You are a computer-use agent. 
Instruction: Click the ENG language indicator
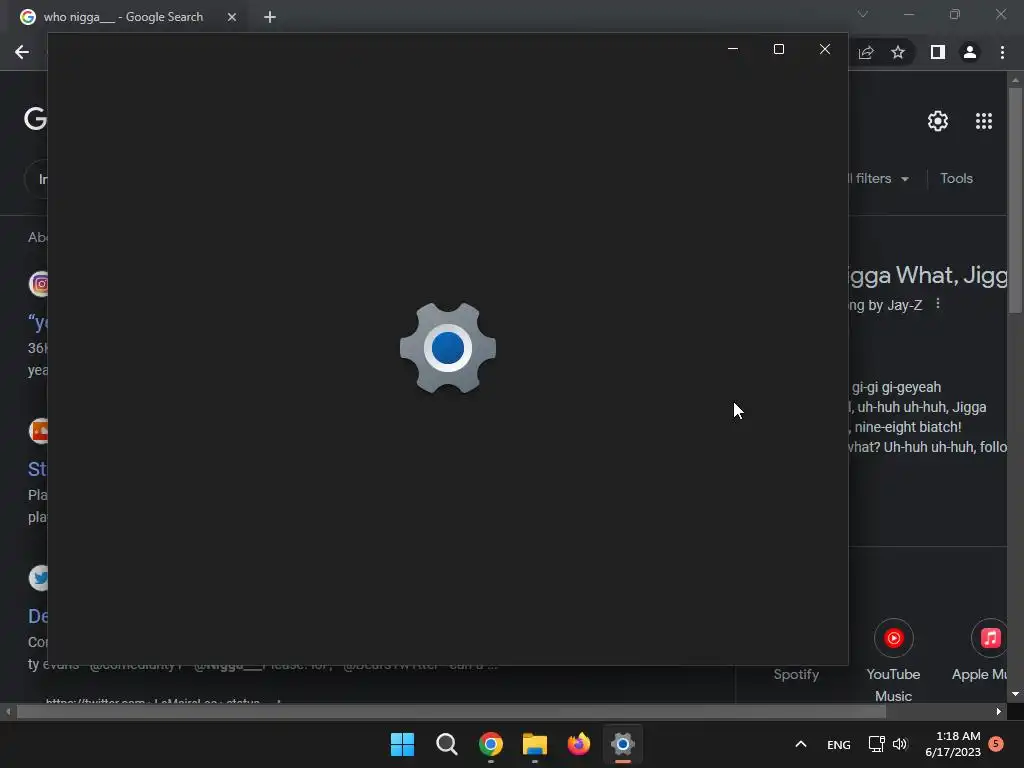[x=839, y=744]
